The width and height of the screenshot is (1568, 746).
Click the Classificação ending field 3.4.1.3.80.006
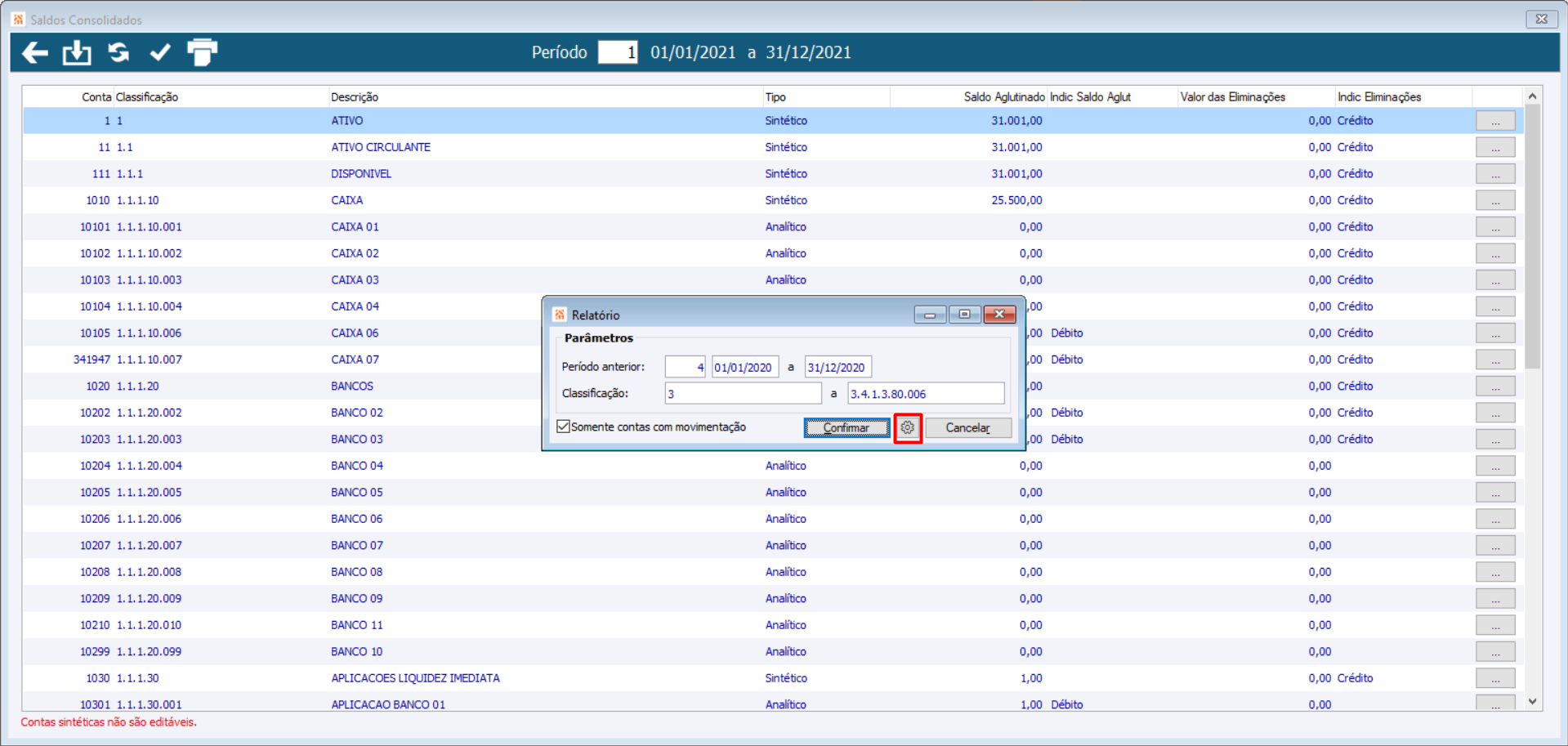(x=927, y=393)
